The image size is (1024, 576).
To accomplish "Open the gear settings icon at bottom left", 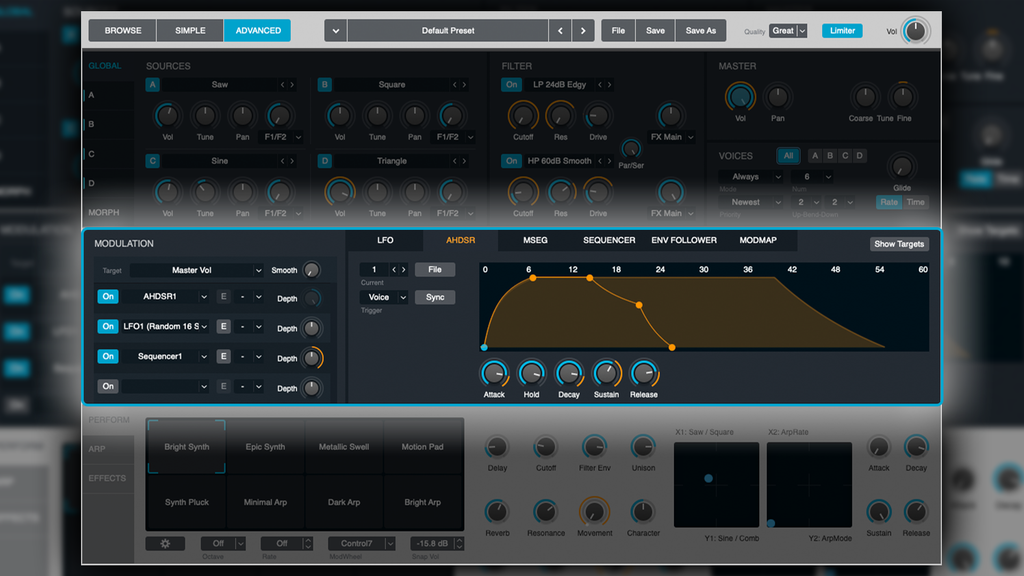I will (165, 543).
